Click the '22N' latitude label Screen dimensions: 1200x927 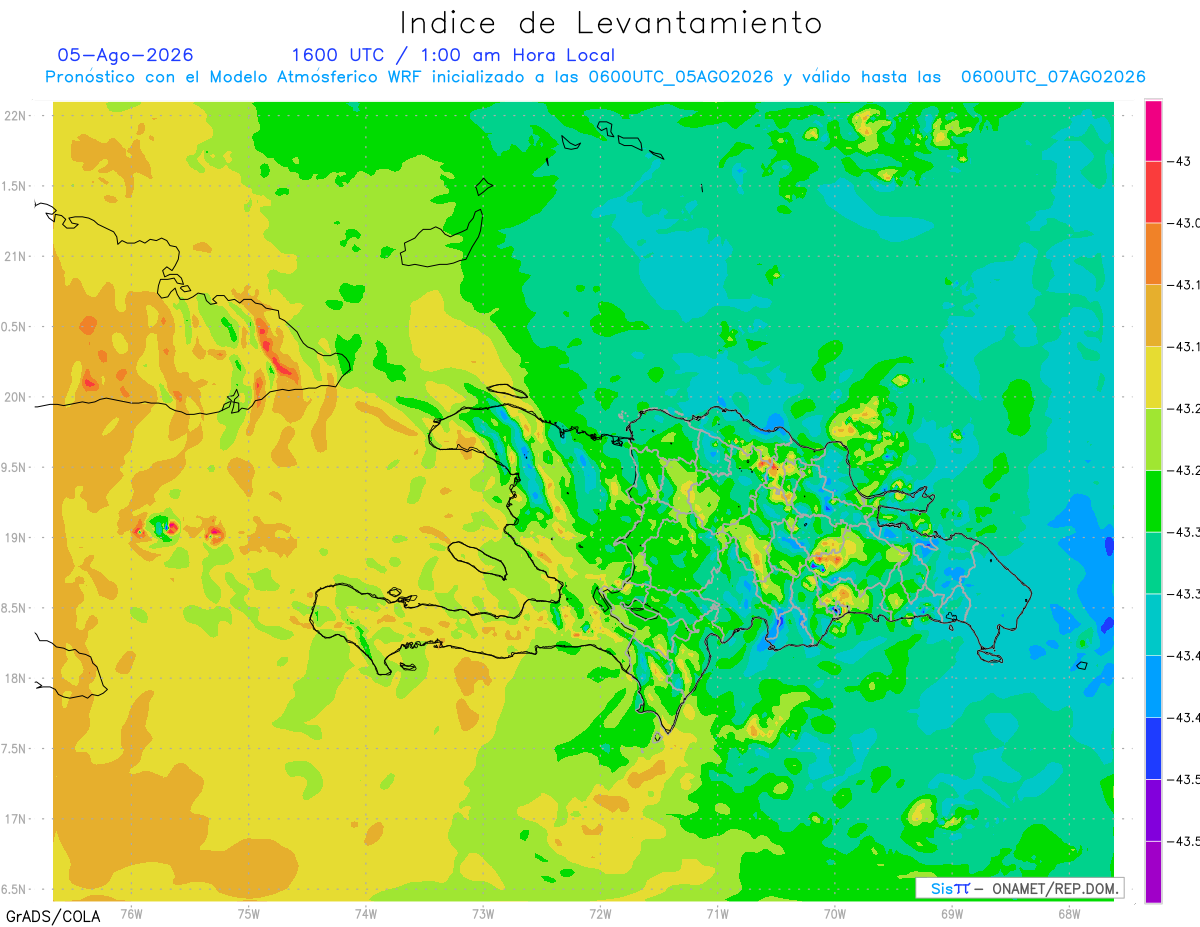16,116
